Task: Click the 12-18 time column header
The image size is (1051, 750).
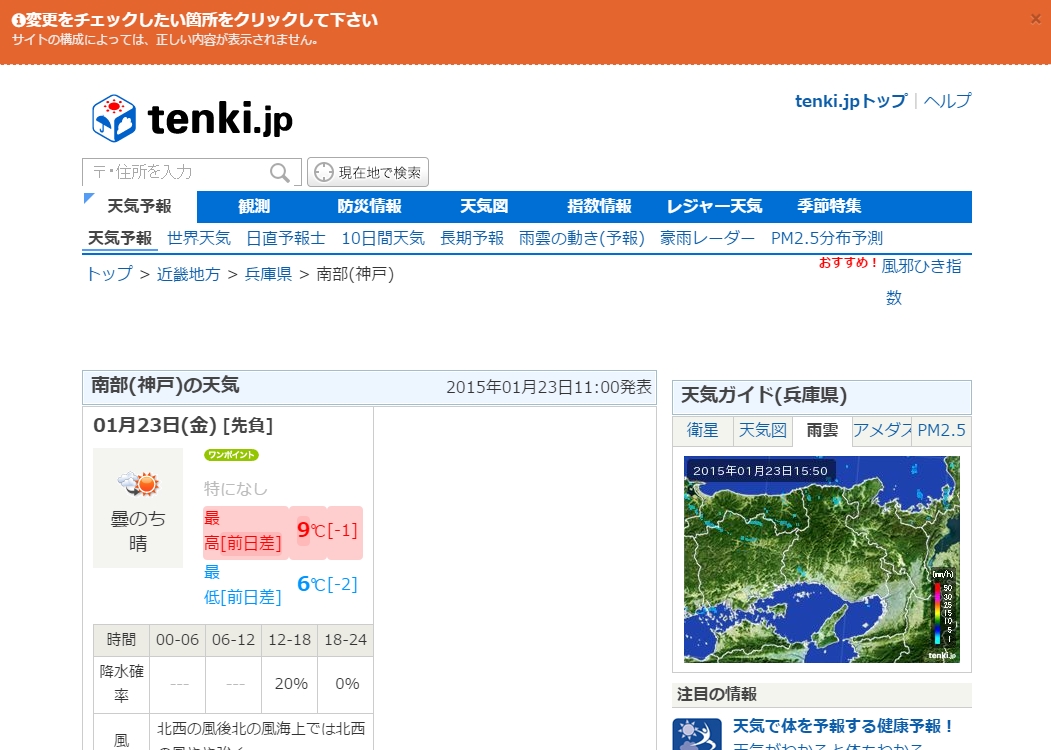Action: pyautogui.click(x=290, y=640)
